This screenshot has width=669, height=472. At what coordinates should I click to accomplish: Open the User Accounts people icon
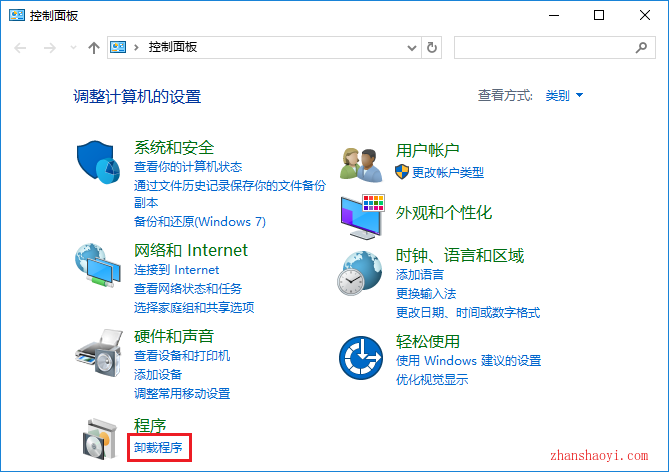tap(362, 165)
